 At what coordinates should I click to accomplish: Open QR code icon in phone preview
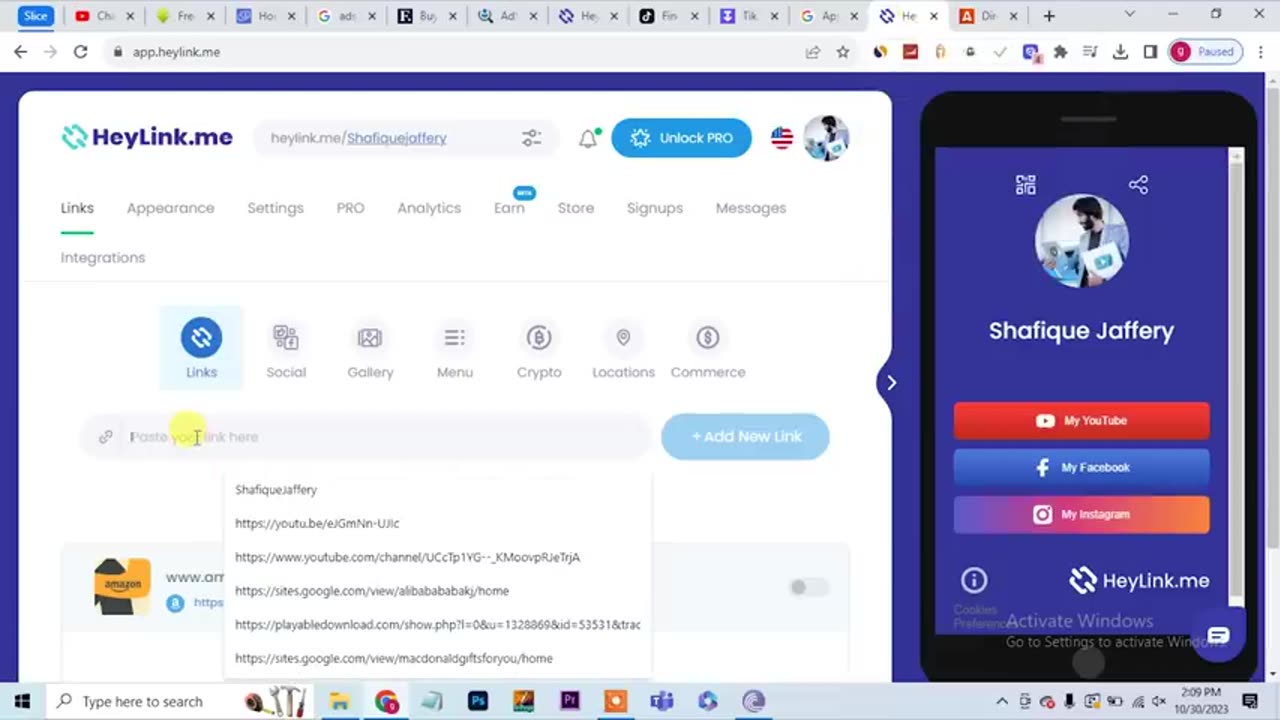[x=1025, y=185]
